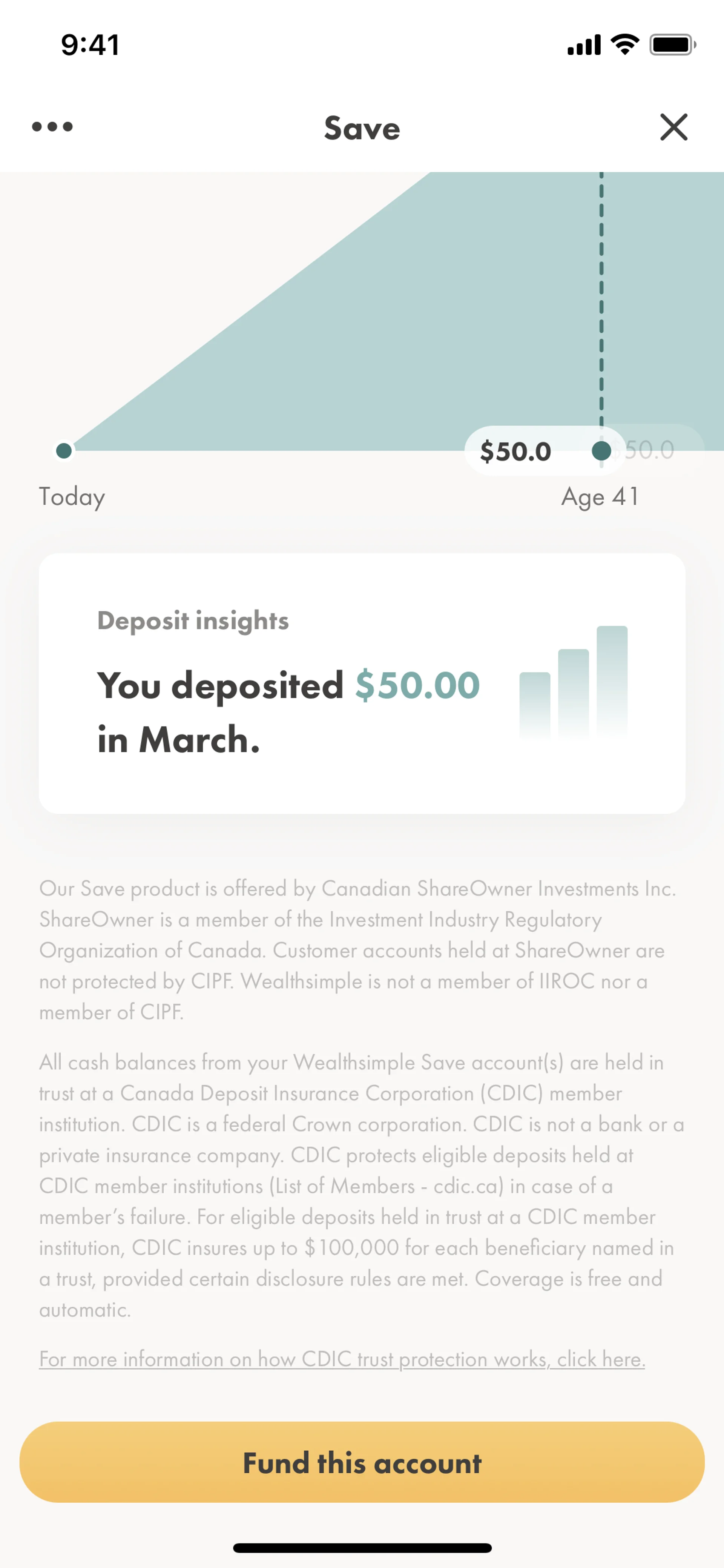
Task: Open the CDIC trust protection info link
Action: tap(342, 1359)
